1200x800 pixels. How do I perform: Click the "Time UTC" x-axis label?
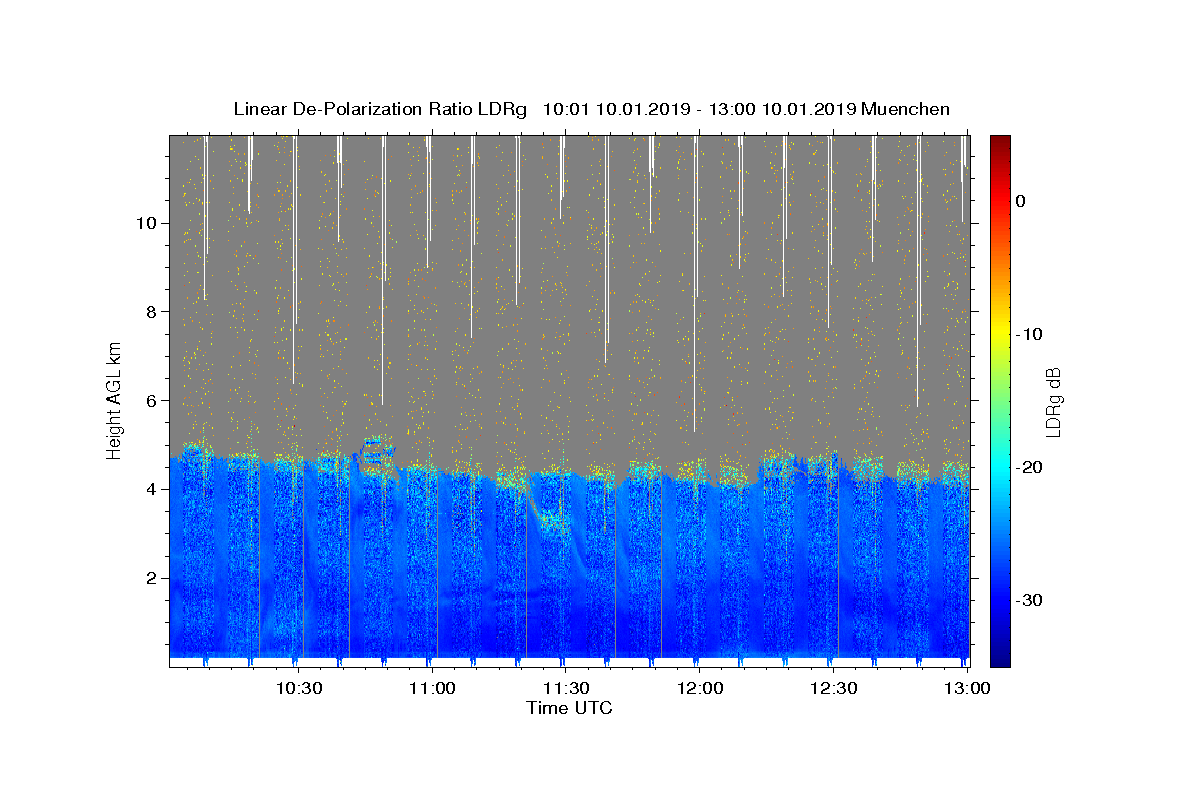[x=569, y=708]
